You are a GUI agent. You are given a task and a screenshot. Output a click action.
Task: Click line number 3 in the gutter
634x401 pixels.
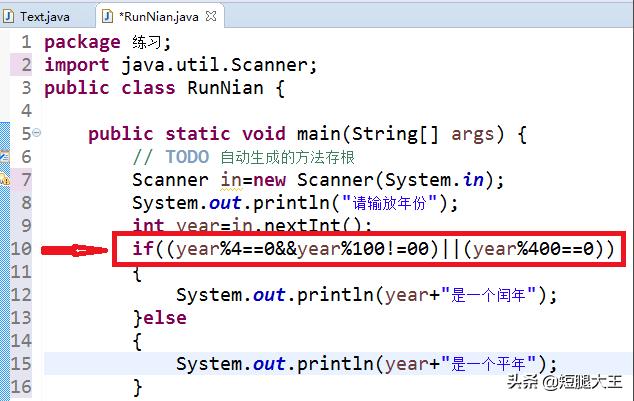pyautogui.click(x=26, y=88)
